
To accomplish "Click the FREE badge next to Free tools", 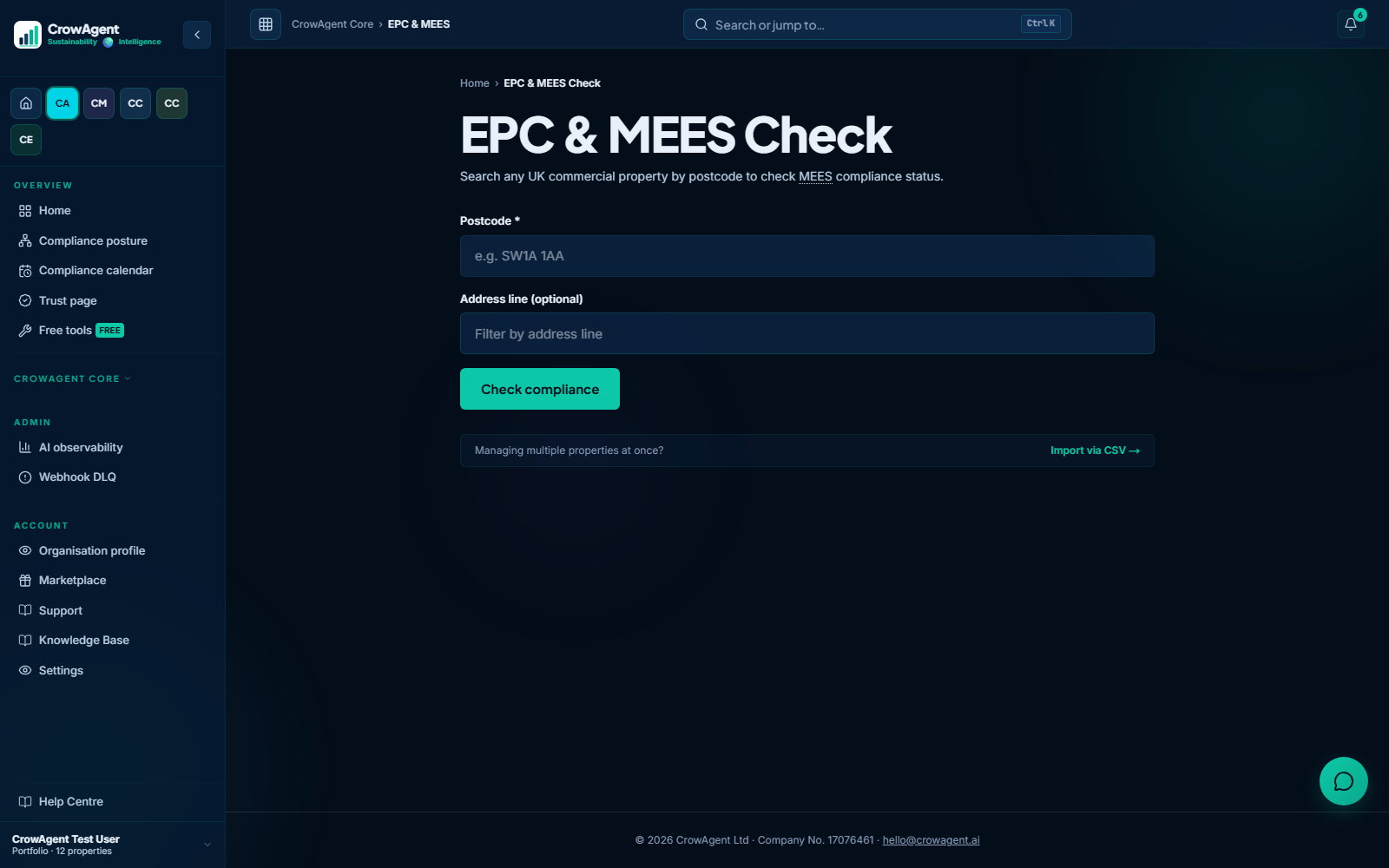I will 110,331.
